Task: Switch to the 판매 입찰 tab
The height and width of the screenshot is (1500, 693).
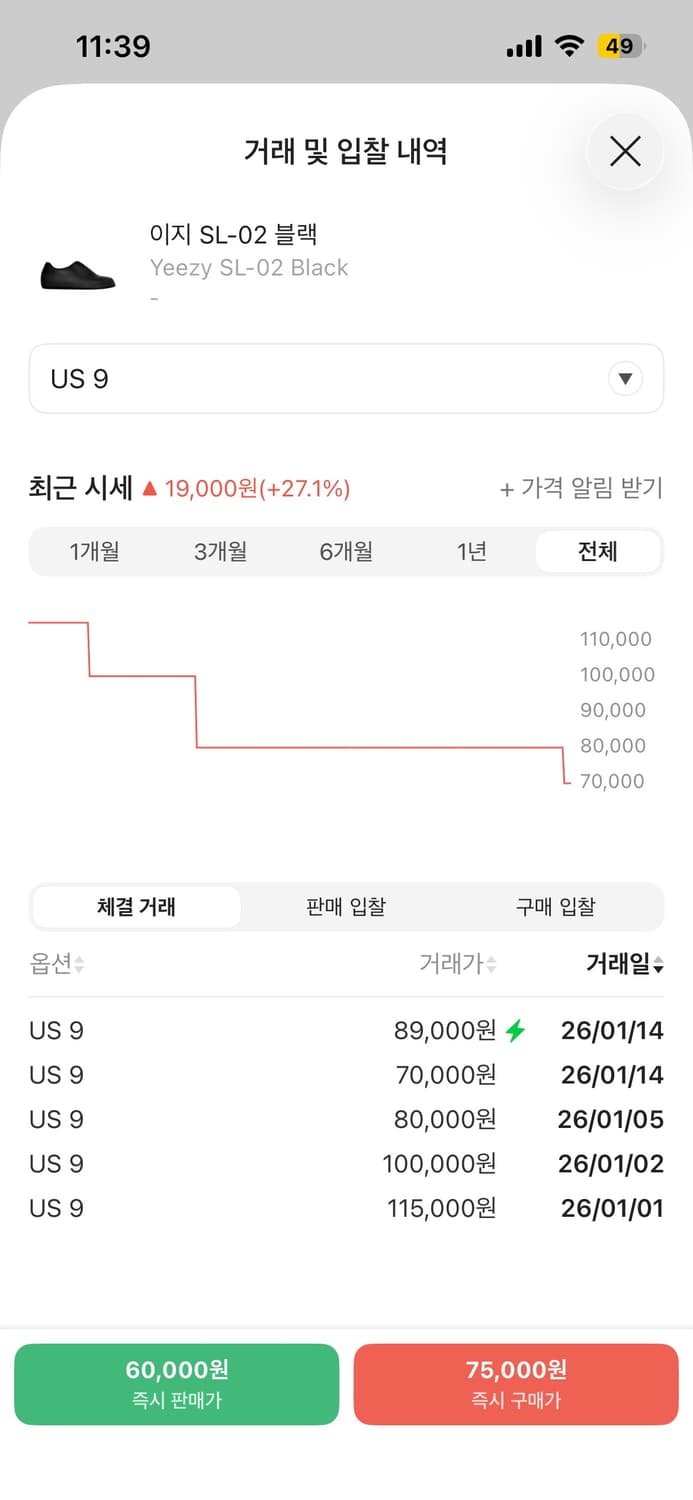Action: 346,907
